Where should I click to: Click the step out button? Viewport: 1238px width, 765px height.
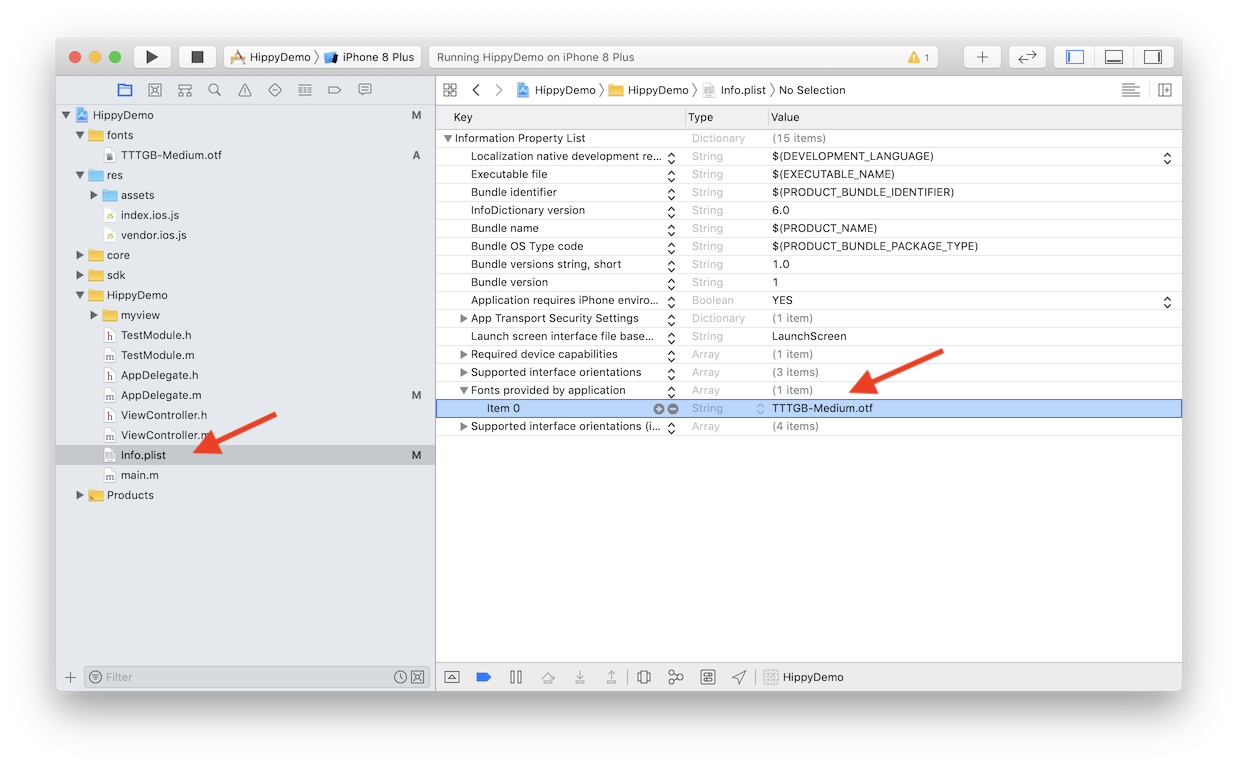pyautogui.click(x=611, y=677)
